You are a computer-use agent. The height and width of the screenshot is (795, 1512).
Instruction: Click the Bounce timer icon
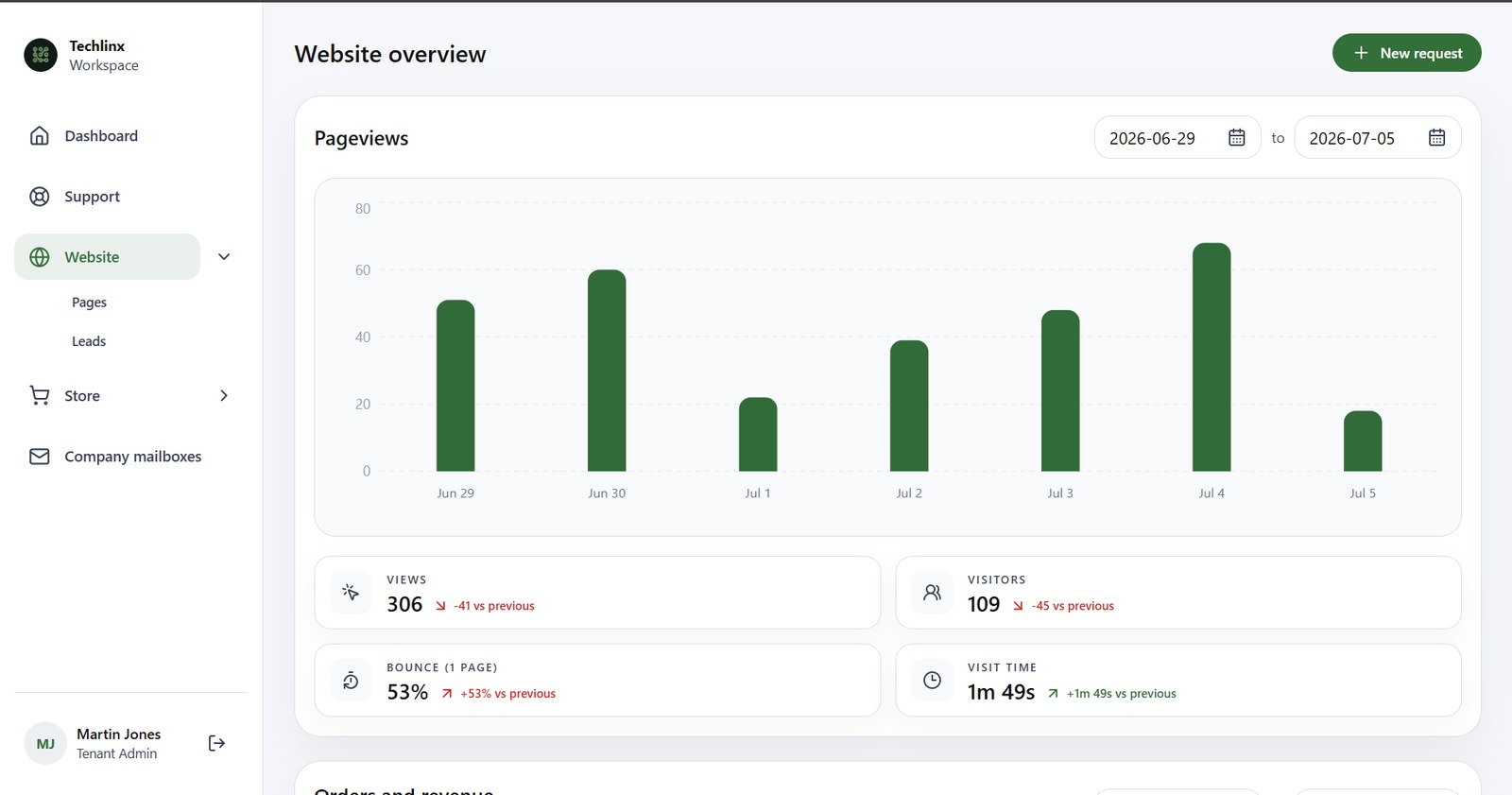[351, 681]
